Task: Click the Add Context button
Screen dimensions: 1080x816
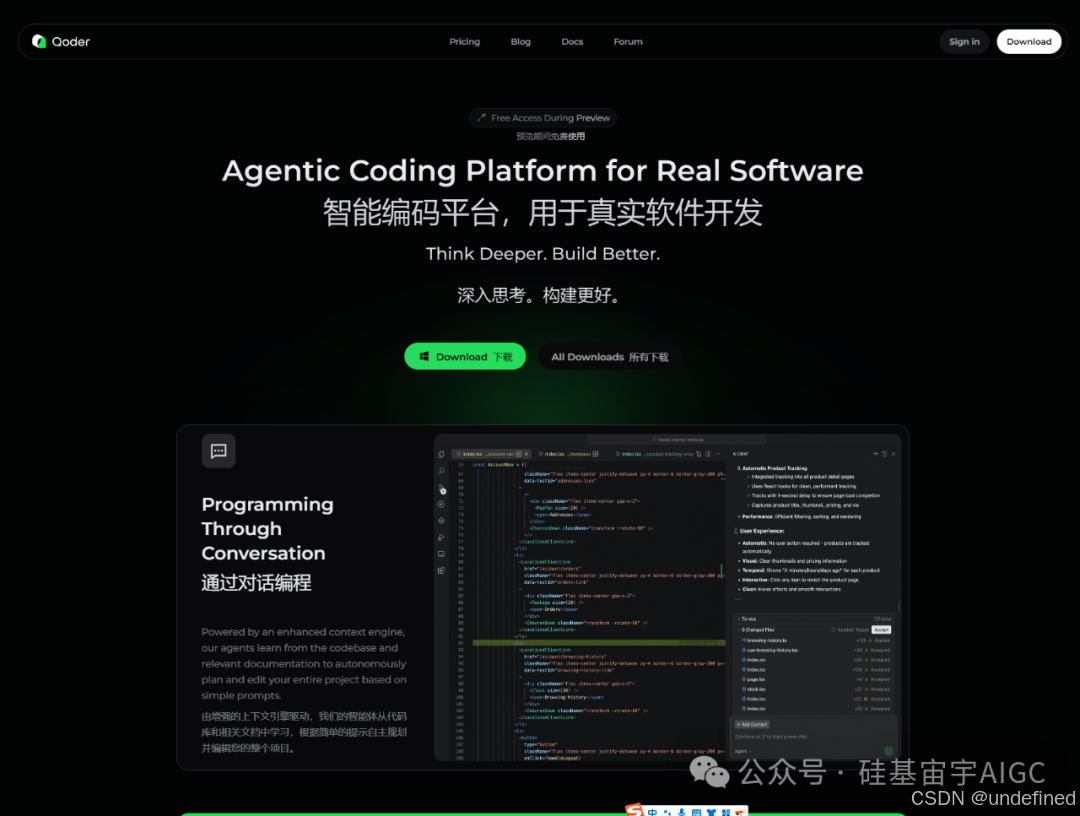Action: point(751,724)
